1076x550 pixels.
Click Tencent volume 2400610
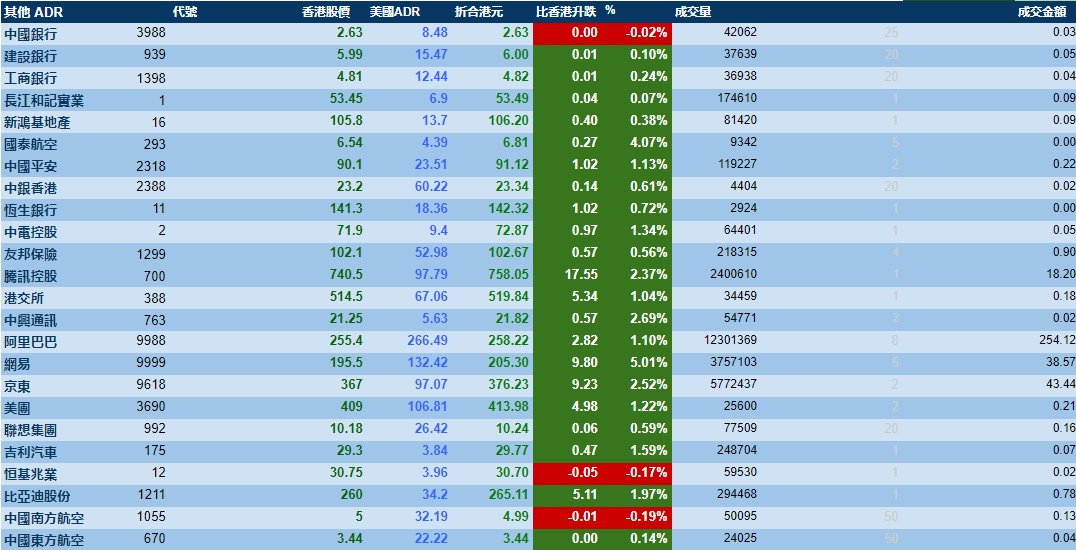pos(734,275)
